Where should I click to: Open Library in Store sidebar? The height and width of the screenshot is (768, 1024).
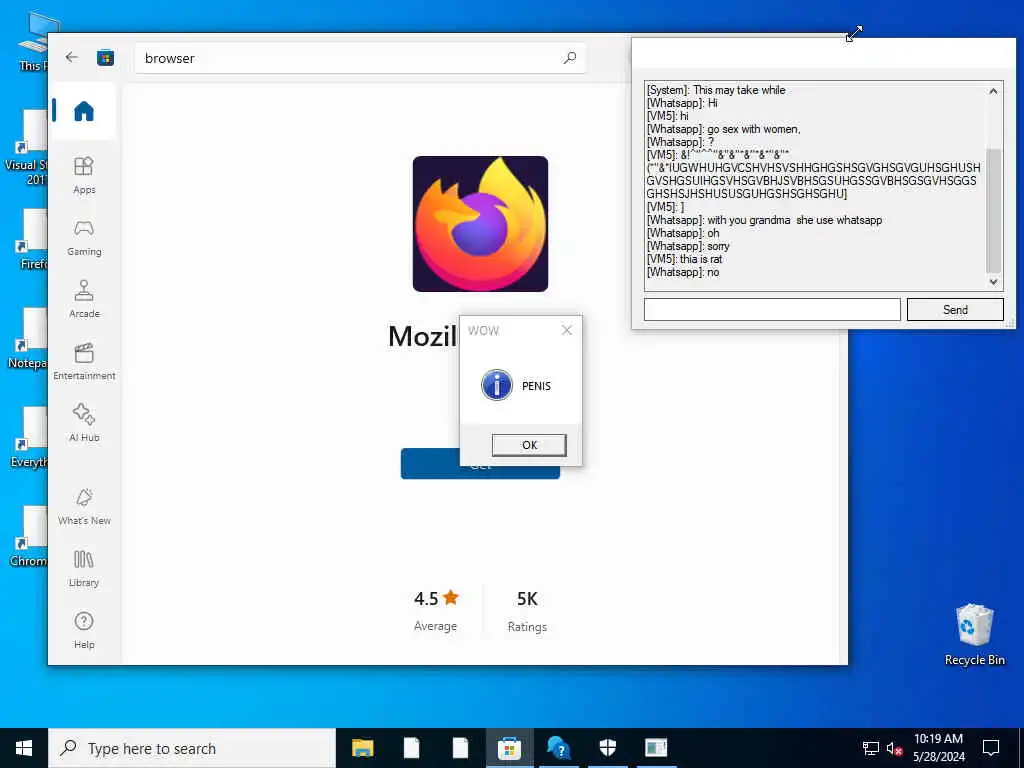pos(84,569)
